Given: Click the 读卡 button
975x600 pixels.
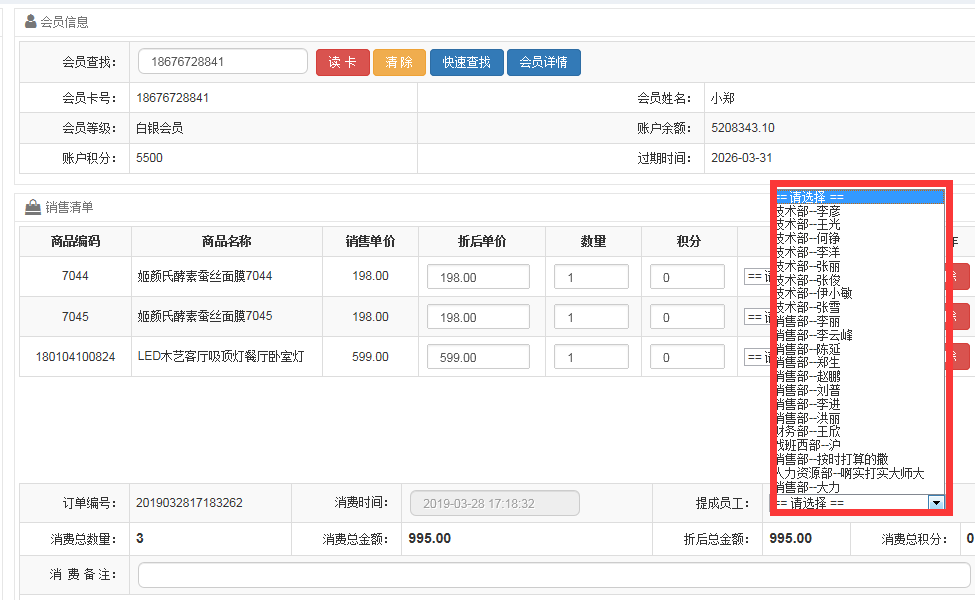Looking at the screenshot, I should coord(342,62).
